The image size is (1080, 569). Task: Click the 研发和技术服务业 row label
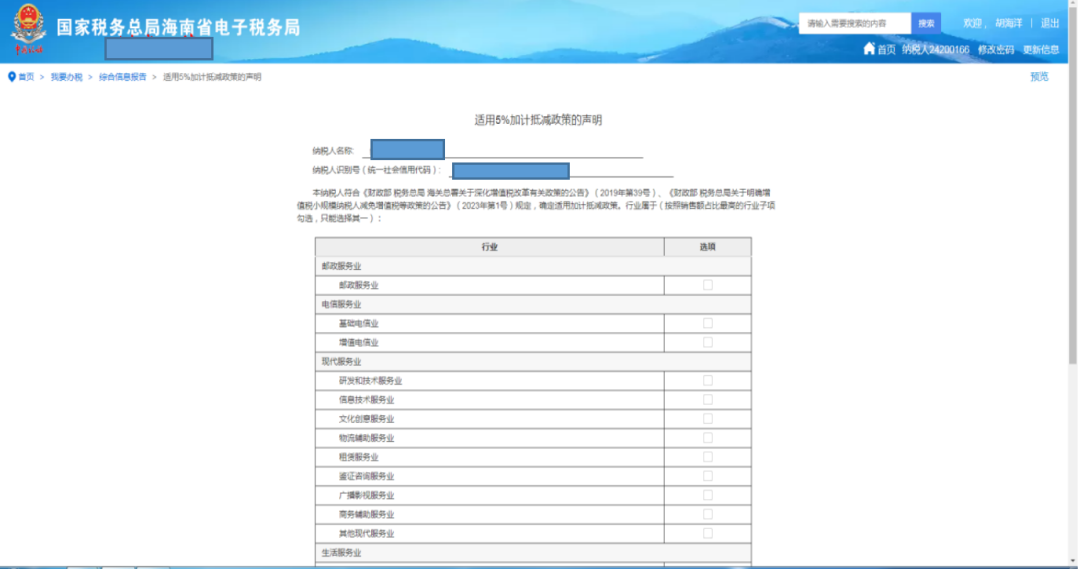click(x=370, y=380)
